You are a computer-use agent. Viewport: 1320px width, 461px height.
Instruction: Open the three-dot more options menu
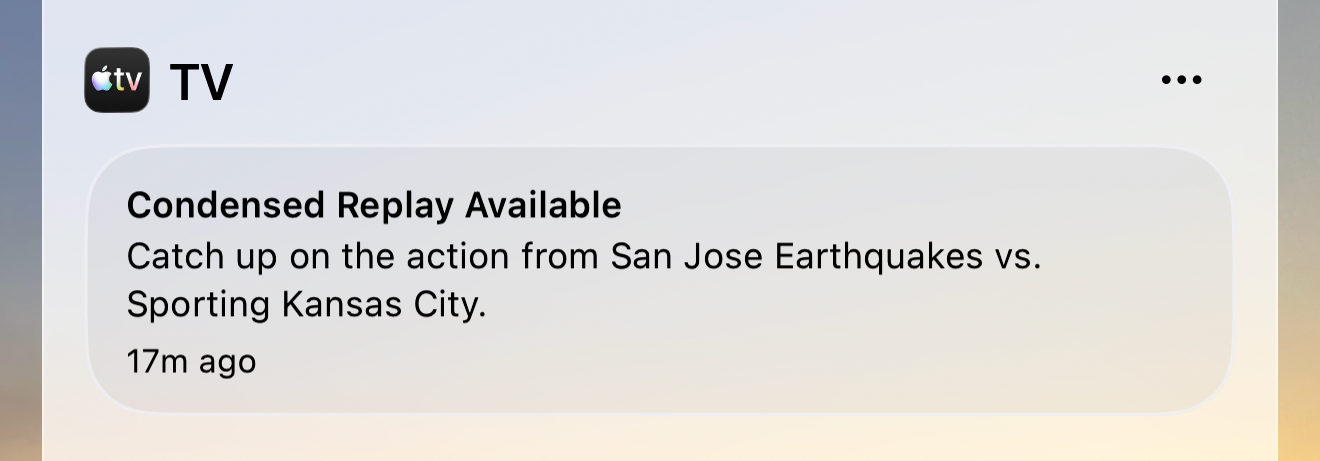pos(1181,80)
